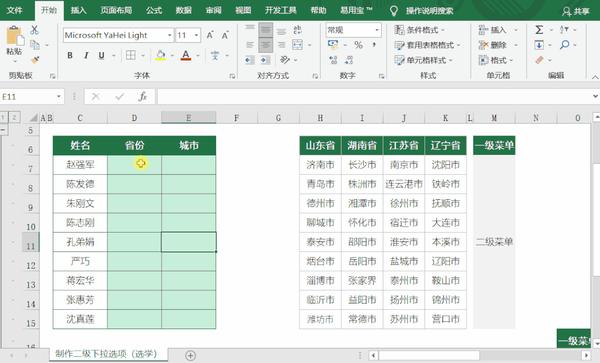Screen dimensions: 600x363
Task: Click the wrap text icon
Action: 297,30
